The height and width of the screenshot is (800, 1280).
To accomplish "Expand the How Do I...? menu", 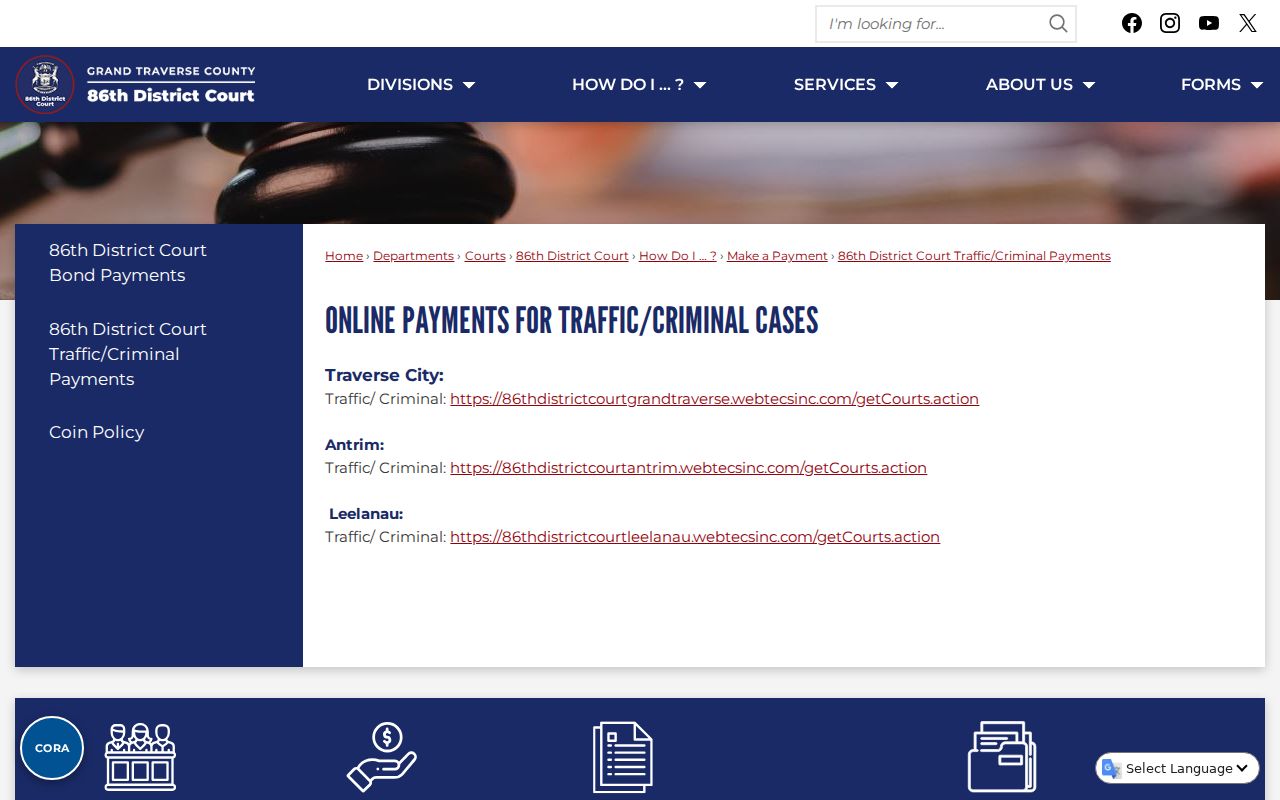I will [x=639, y=85].
